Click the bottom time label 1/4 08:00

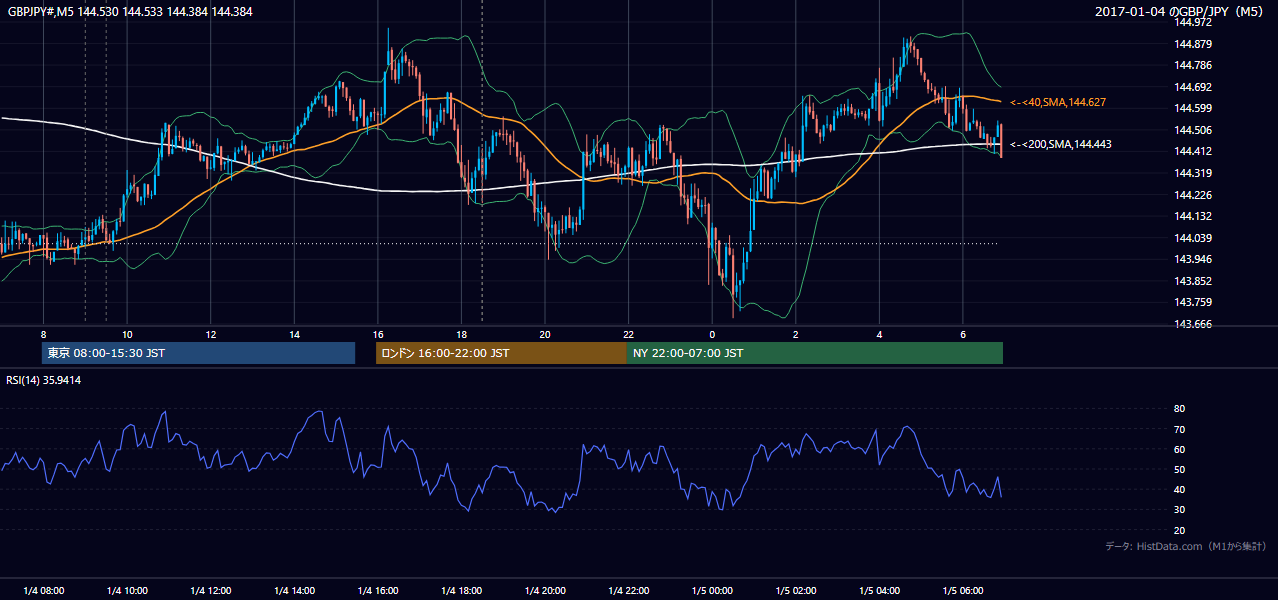click(43, 591)
